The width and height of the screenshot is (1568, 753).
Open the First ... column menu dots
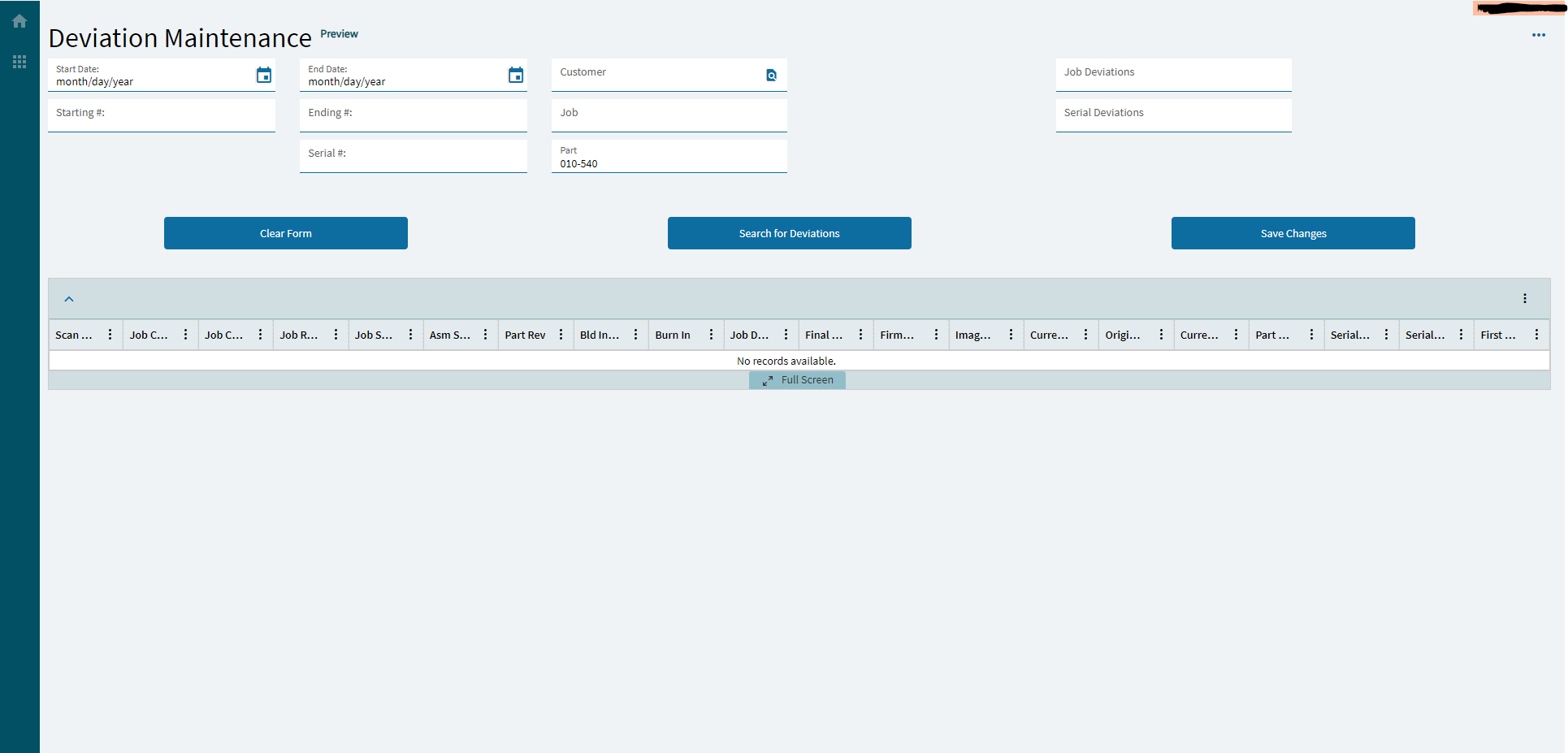1536,335
